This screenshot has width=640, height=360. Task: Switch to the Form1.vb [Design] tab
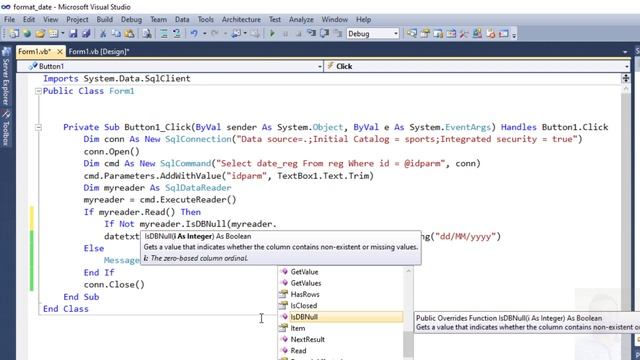[99, 51]
